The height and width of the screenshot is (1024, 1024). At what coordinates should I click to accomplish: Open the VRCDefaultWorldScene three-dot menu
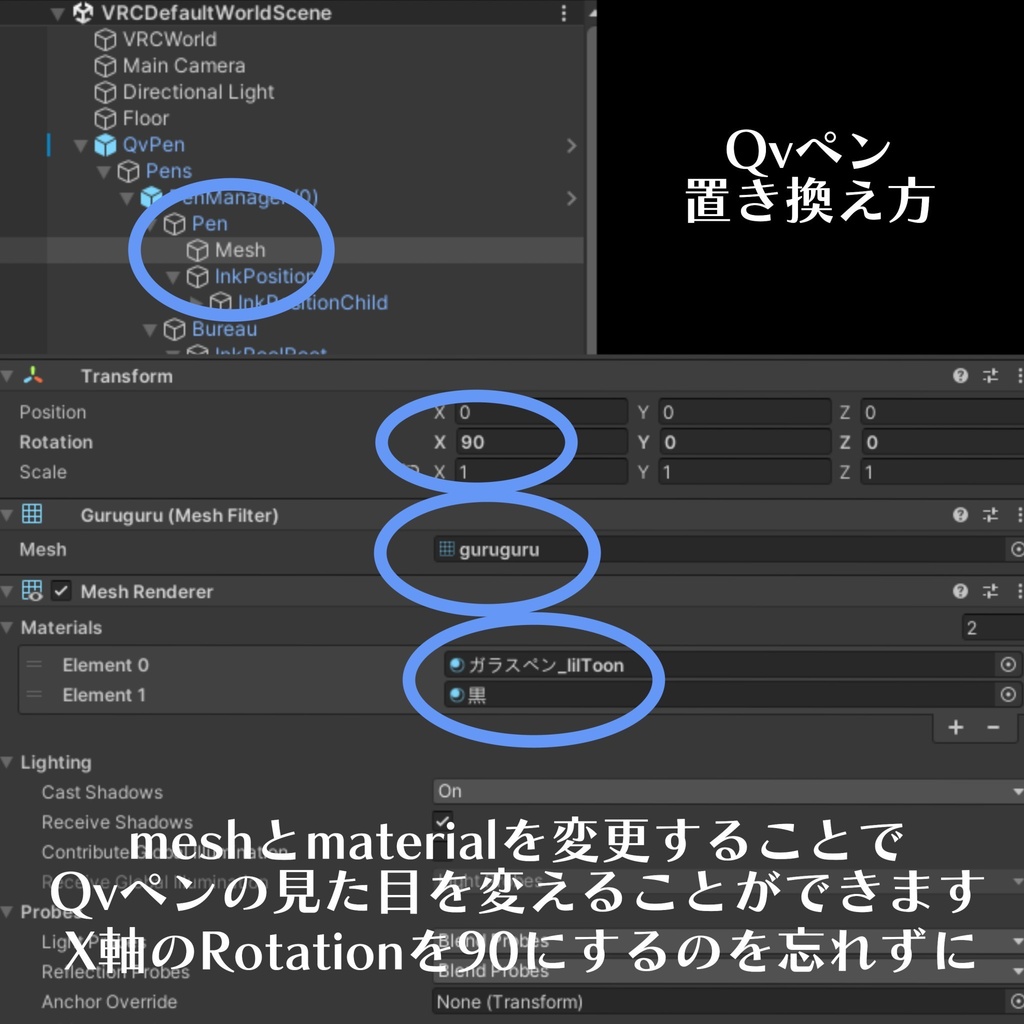point(563,13)
